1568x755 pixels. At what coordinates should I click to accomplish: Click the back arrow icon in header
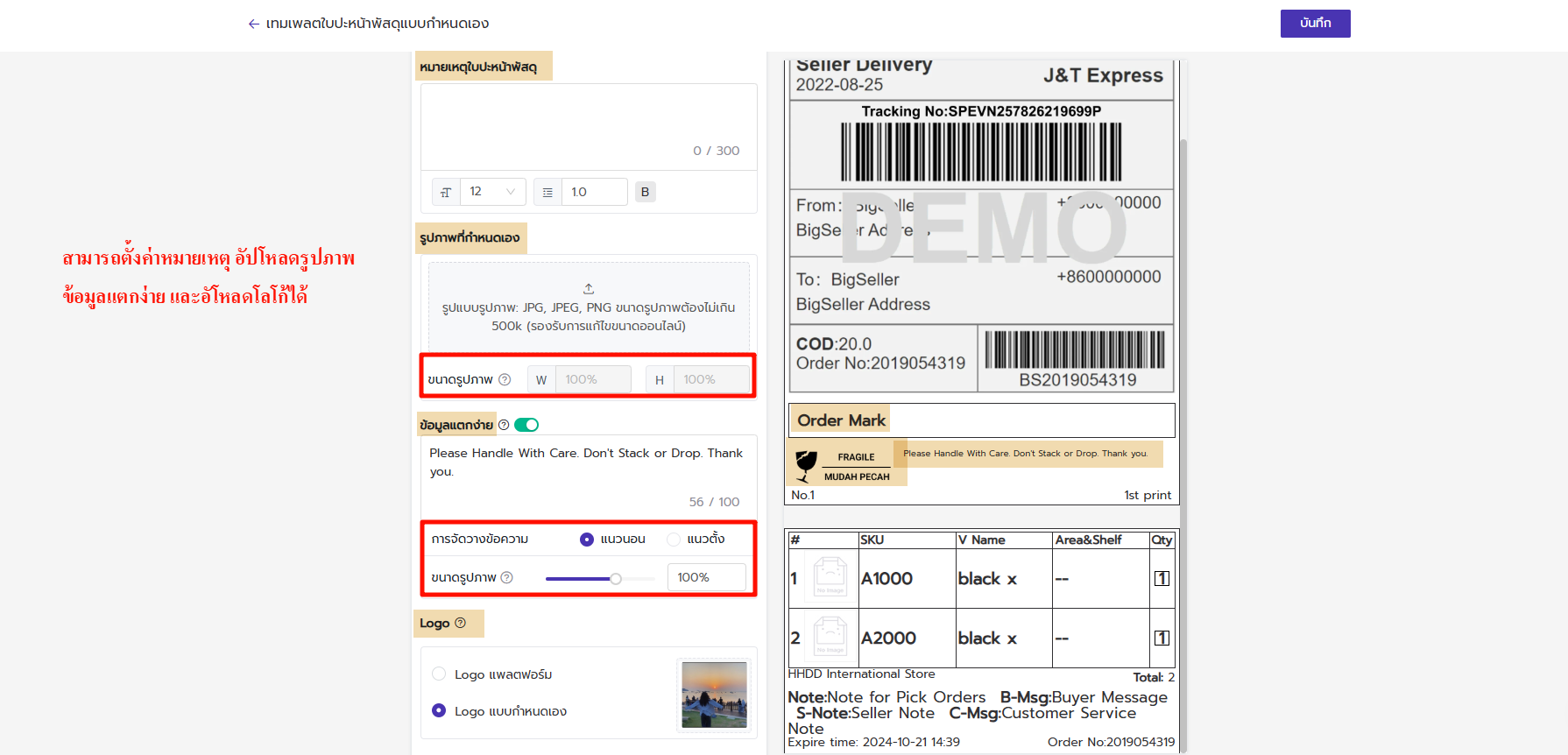coord(253,24)
